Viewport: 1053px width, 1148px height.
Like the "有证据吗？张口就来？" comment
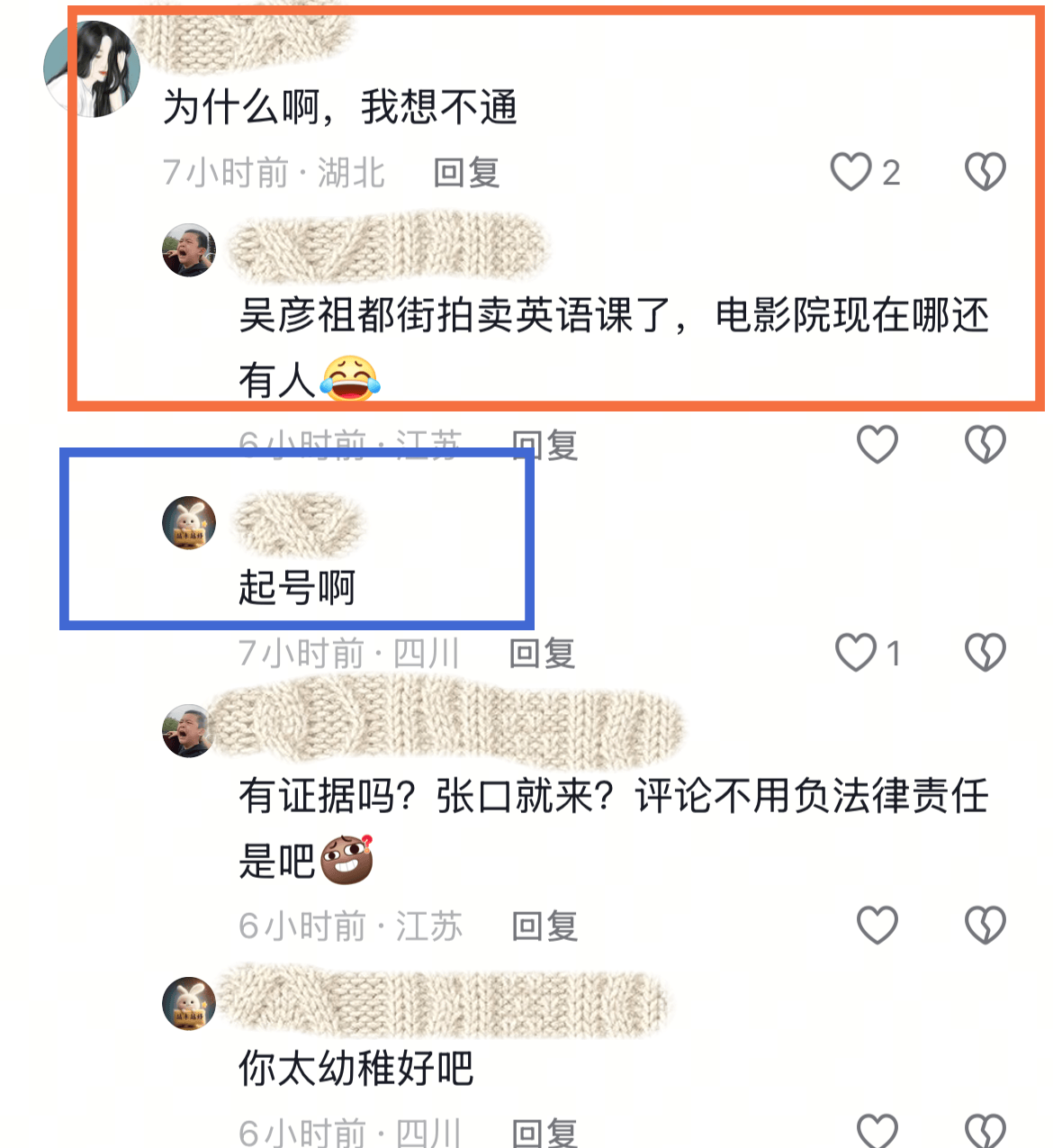877,925
